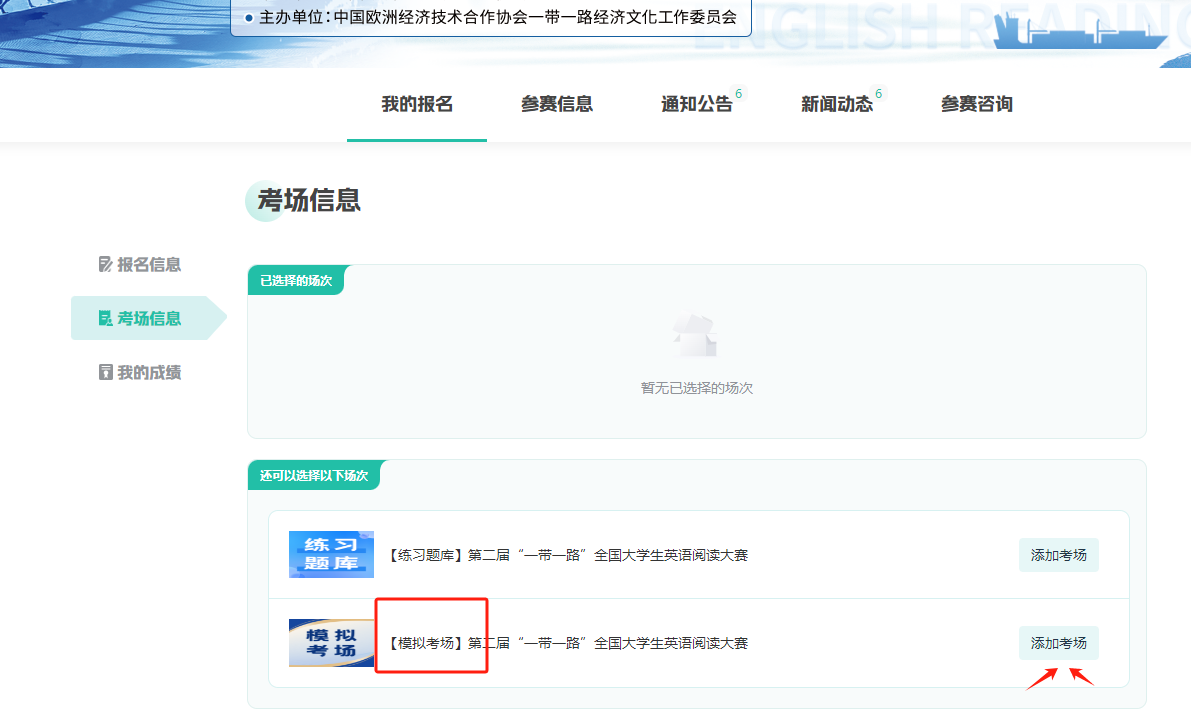Click the 已选择的场次 section label
The image size is (1191, 716).
[295, 281]
